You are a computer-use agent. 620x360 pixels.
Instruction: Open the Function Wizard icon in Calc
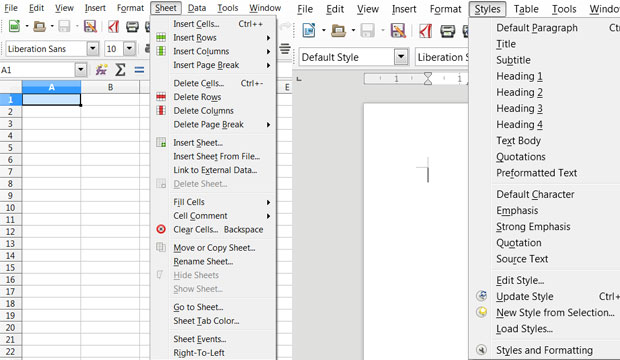(101, 70)
